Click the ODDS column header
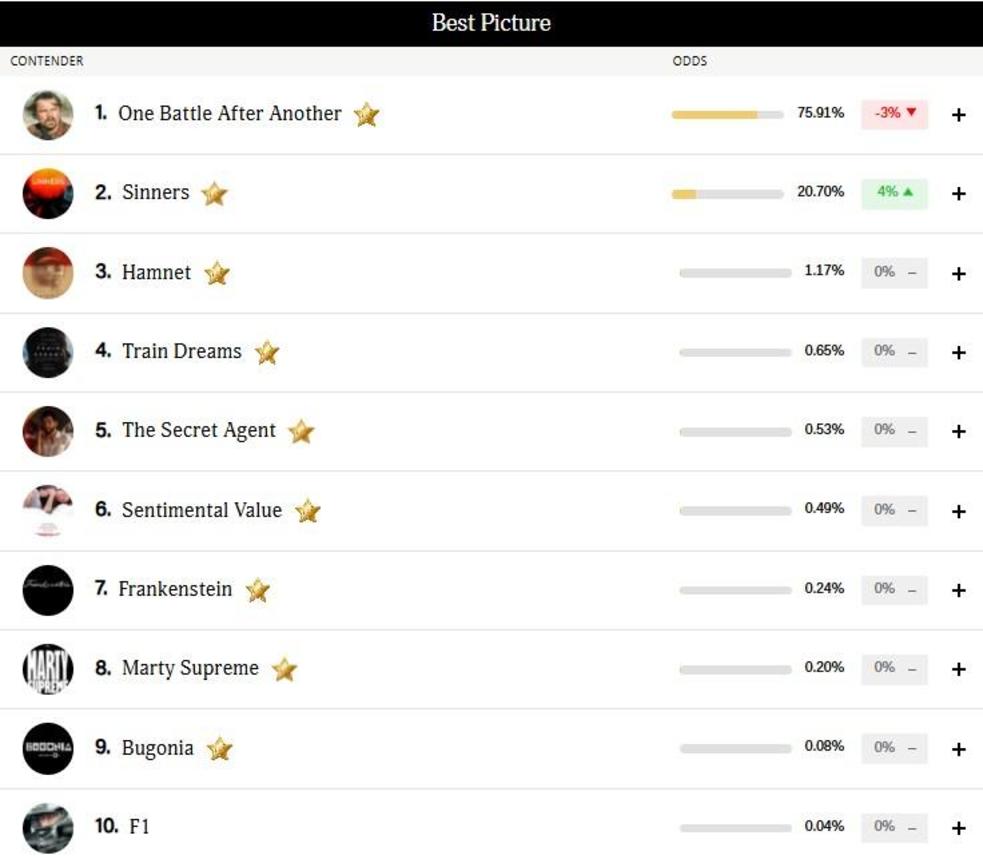The width and height of the screenshot is (983, 867). (x=689, y=61)
